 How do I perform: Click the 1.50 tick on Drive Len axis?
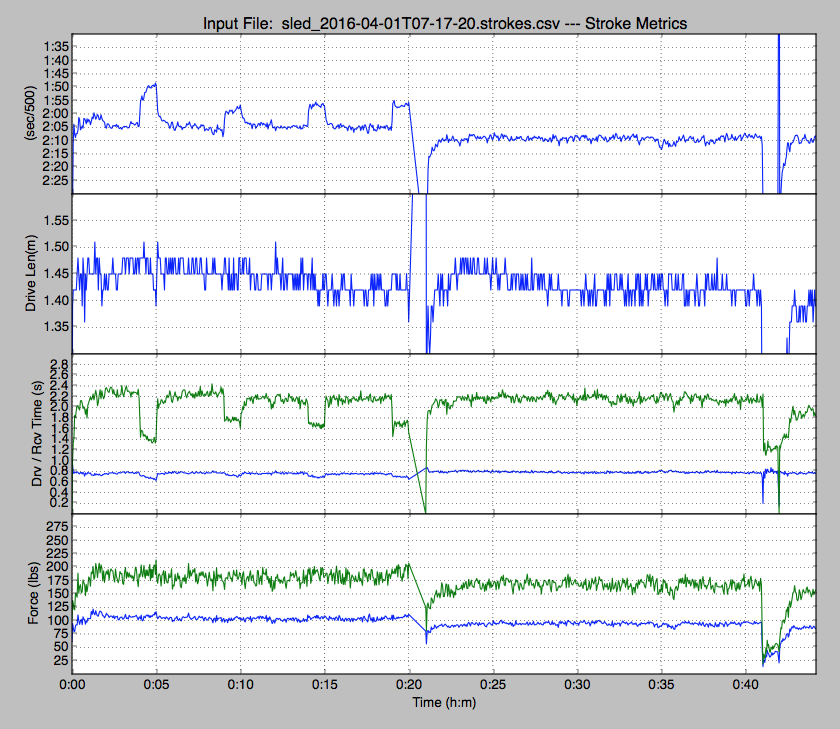coord(56,247)
